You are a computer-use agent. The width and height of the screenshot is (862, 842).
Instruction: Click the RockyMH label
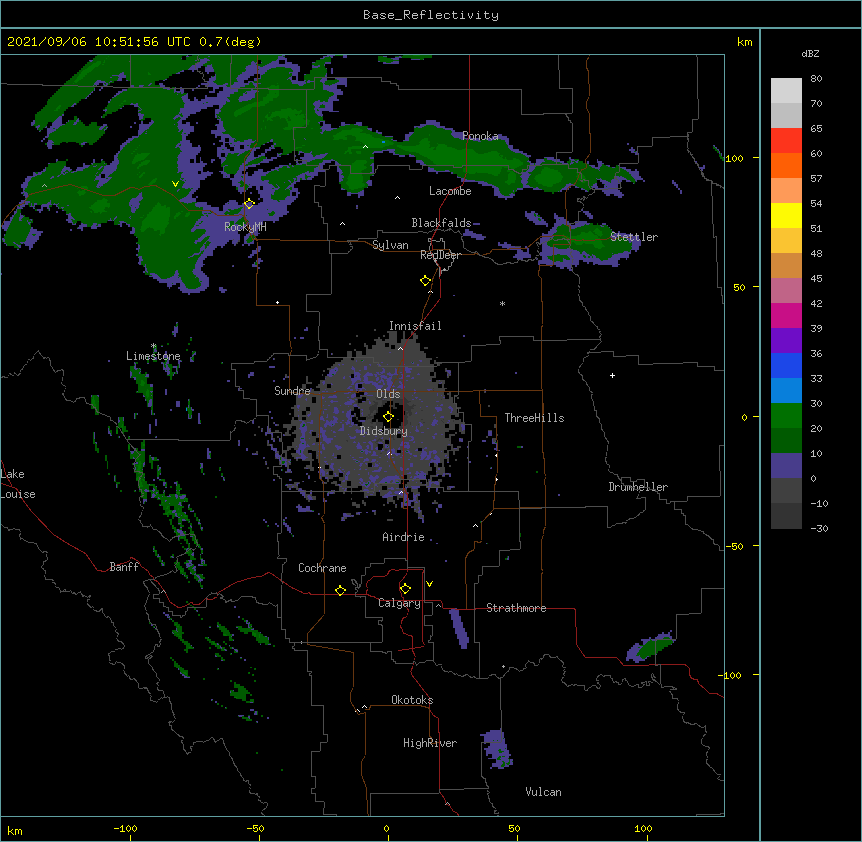[245, 226]
